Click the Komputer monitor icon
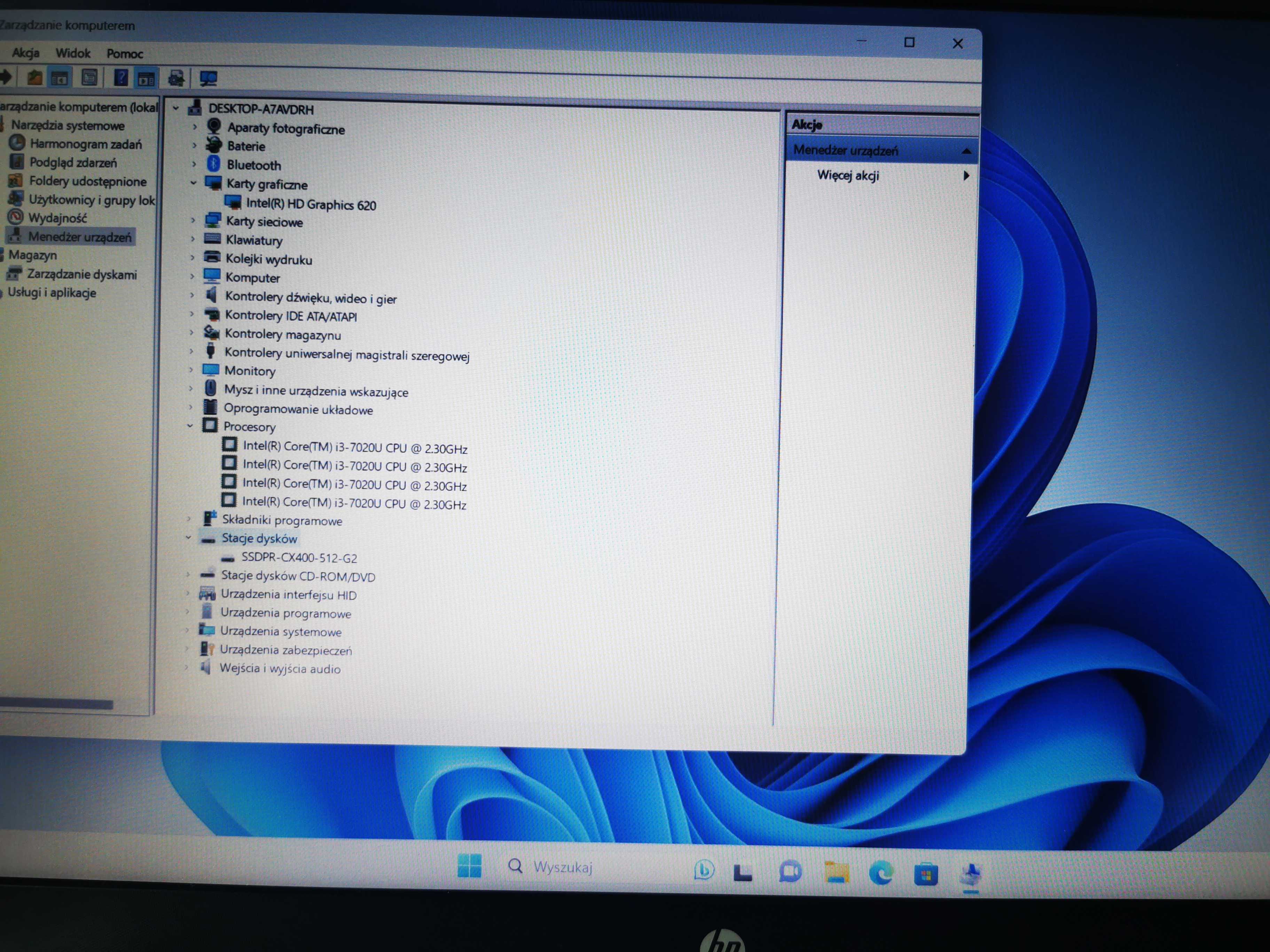 coord(212,276)
